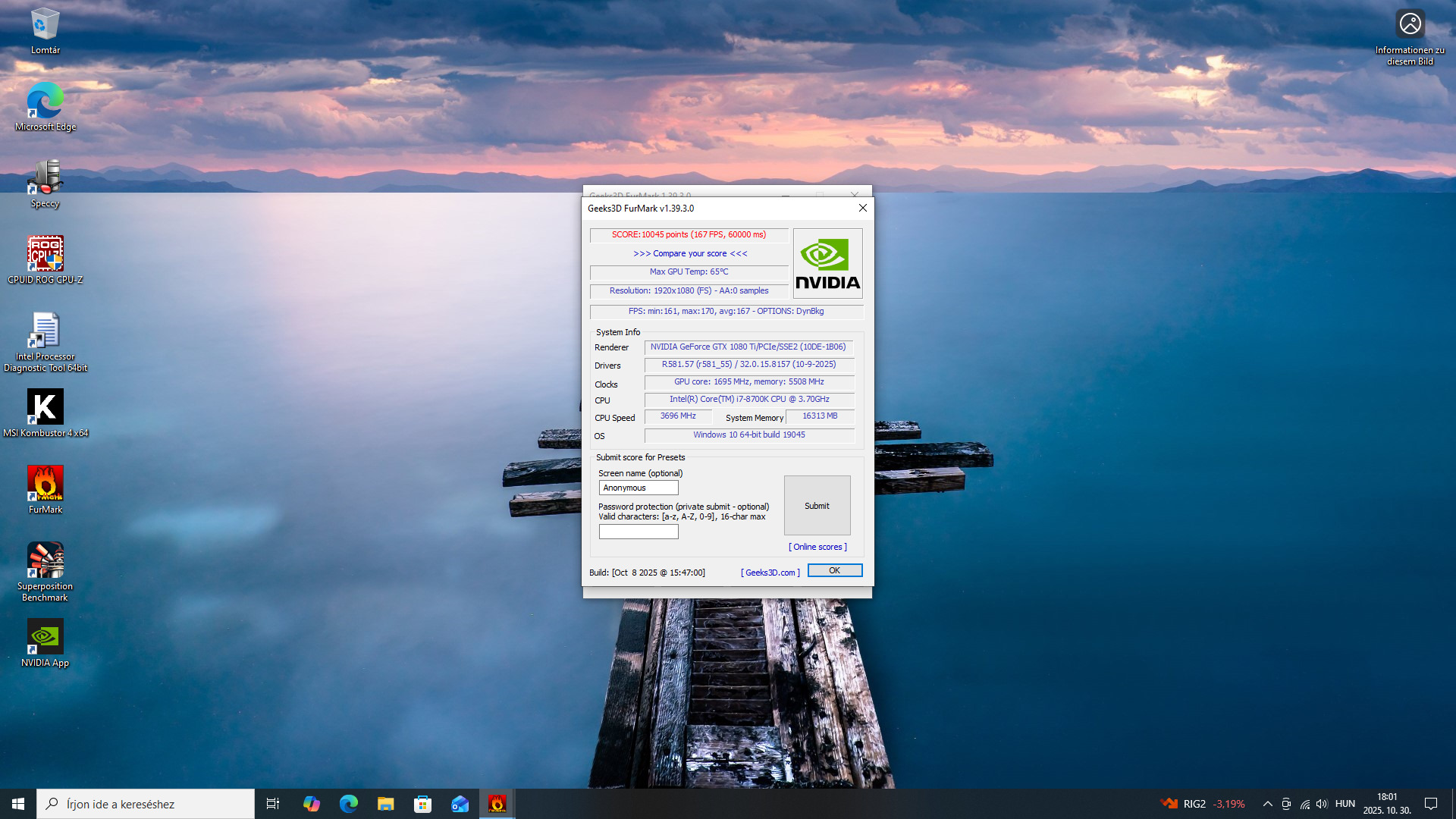Open Intel Processor Diagnostic Tool shortcut

(x=45, y=331)
